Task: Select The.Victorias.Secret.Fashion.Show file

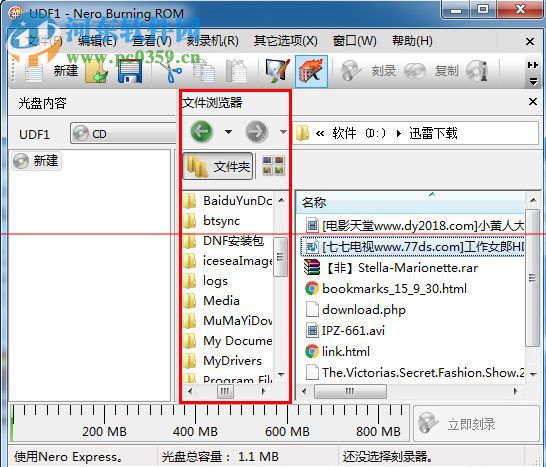Action: tap(414, 372)
